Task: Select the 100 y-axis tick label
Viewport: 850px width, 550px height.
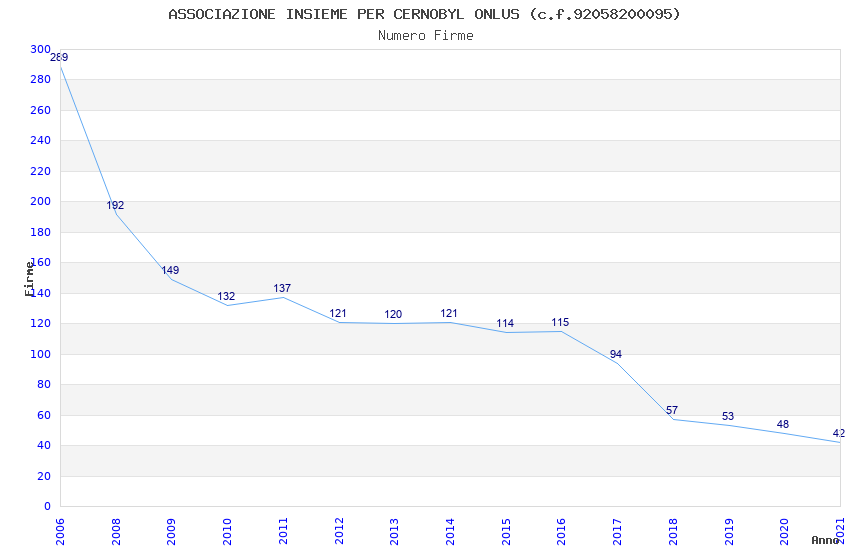Action: (41, 354)
